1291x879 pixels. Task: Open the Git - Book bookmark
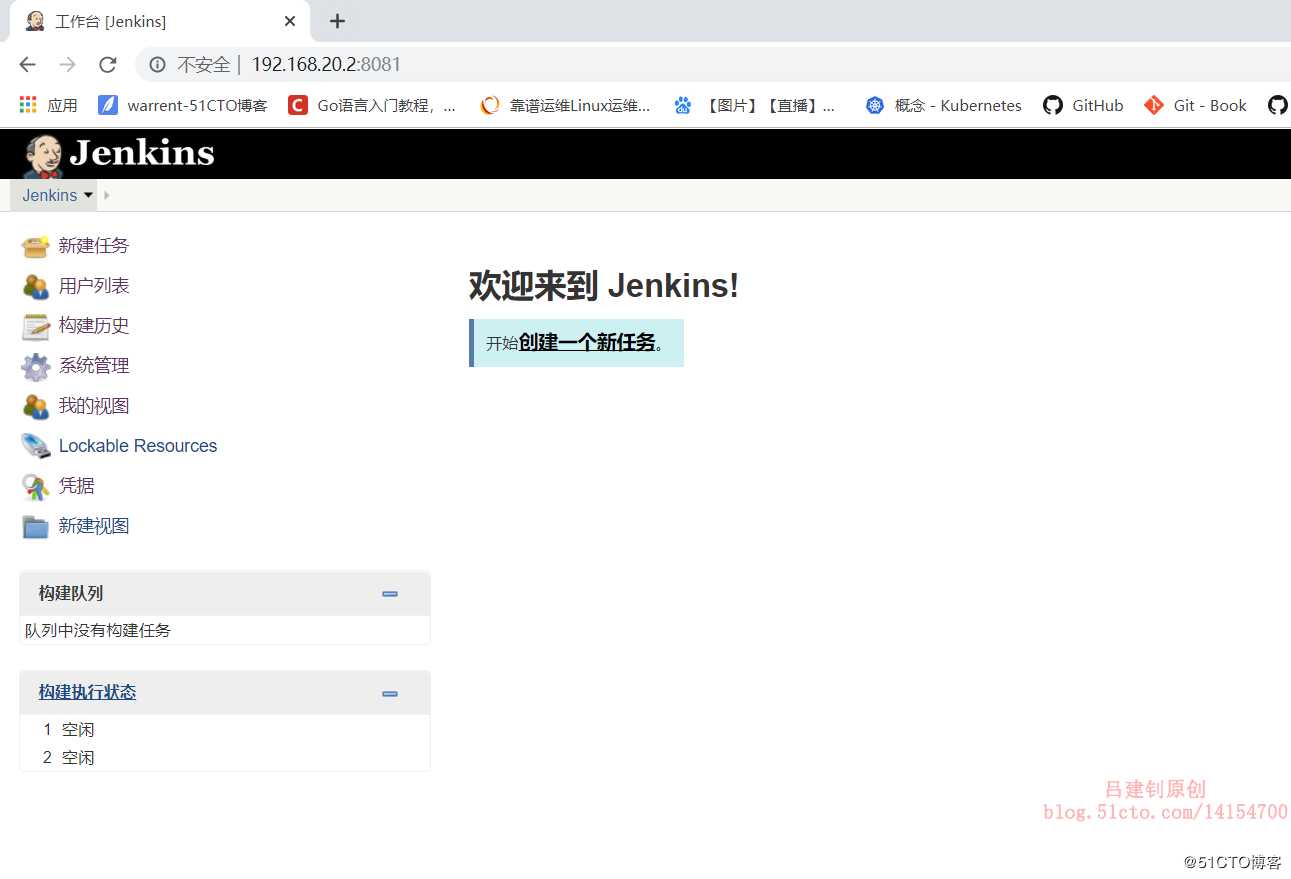[x=1196, y=105]
